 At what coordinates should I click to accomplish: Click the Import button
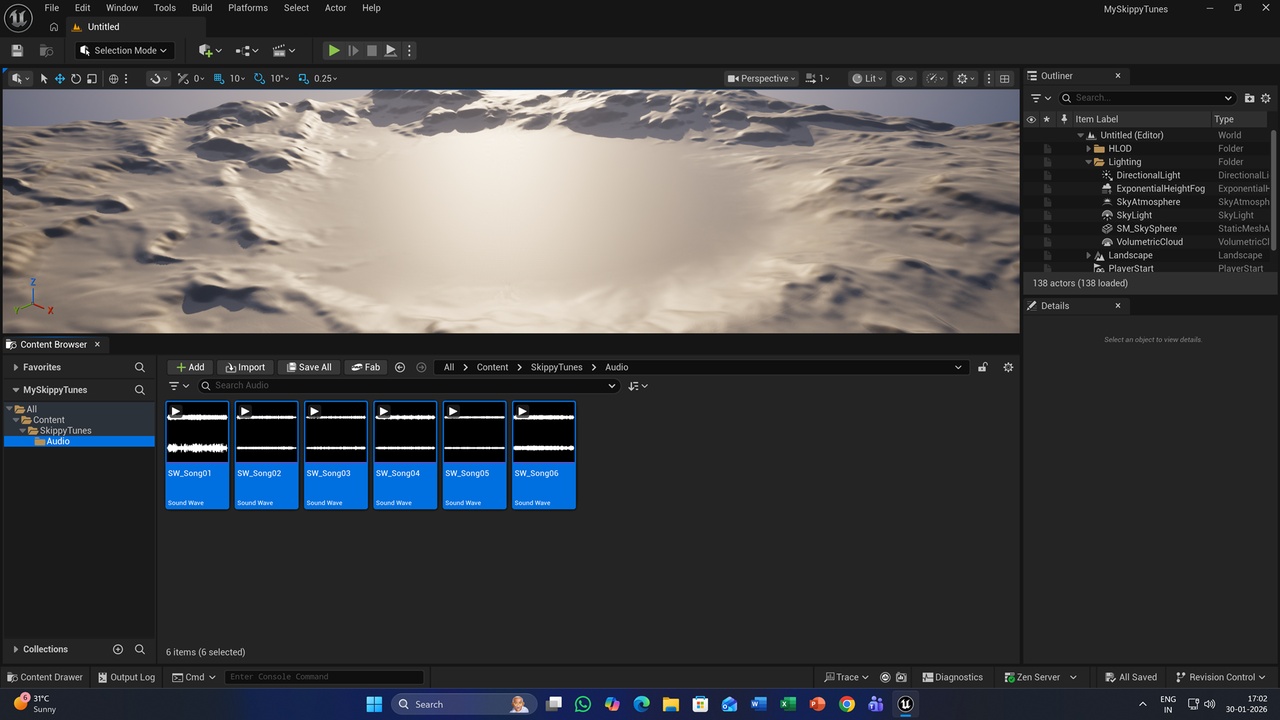[x=244, y=367]
